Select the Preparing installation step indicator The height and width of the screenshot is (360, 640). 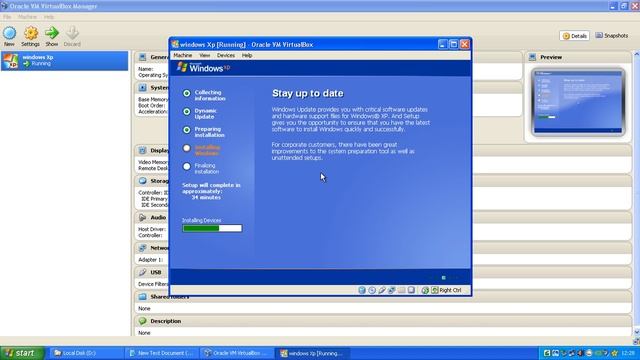(x=187, y=130)
